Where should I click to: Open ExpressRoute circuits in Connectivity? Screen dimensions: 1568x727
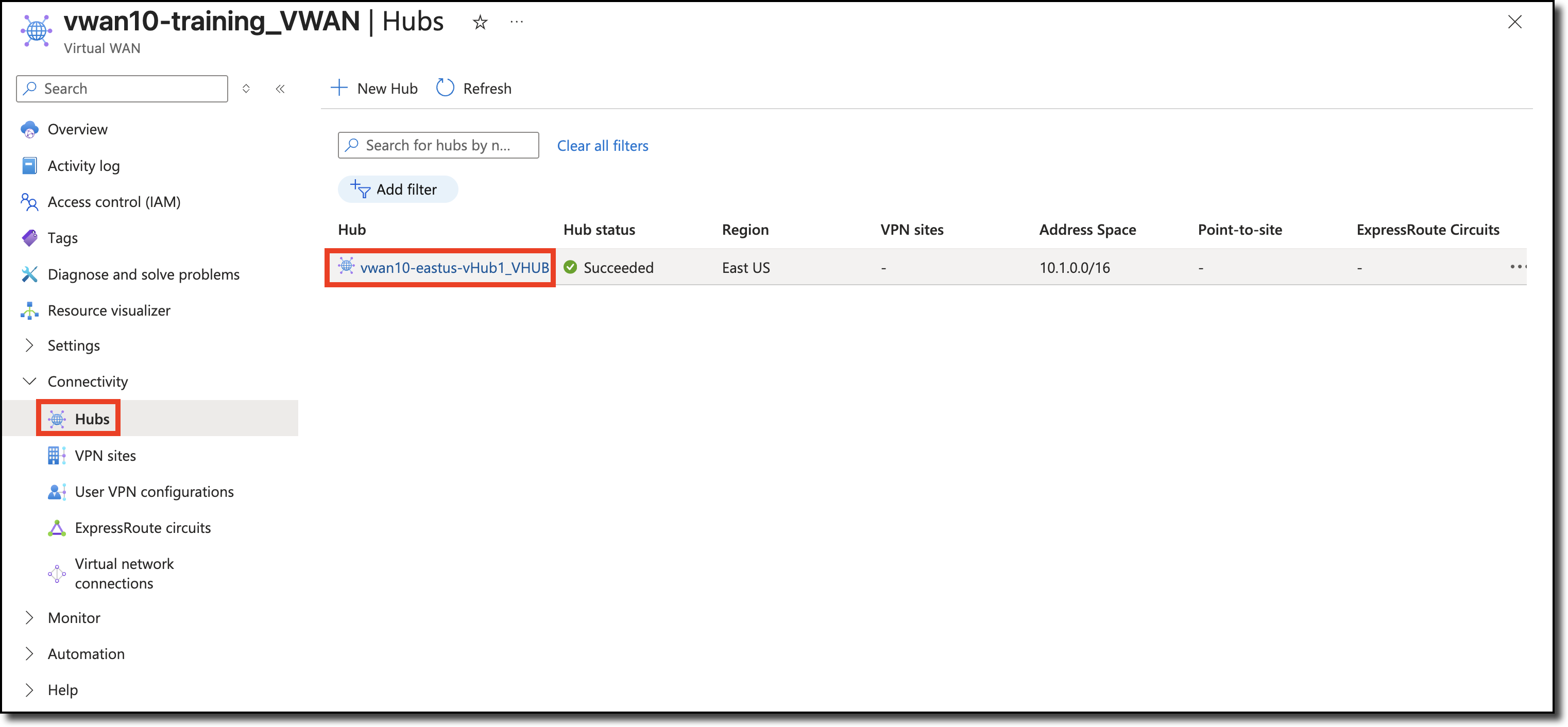[143, 527]
